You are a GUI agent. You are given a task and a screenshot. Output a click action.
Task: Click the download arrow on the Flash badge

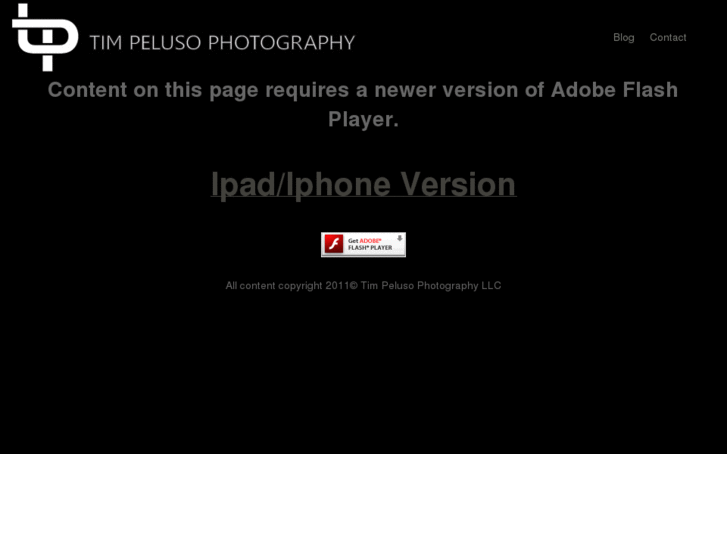click(x=399, y=238)
